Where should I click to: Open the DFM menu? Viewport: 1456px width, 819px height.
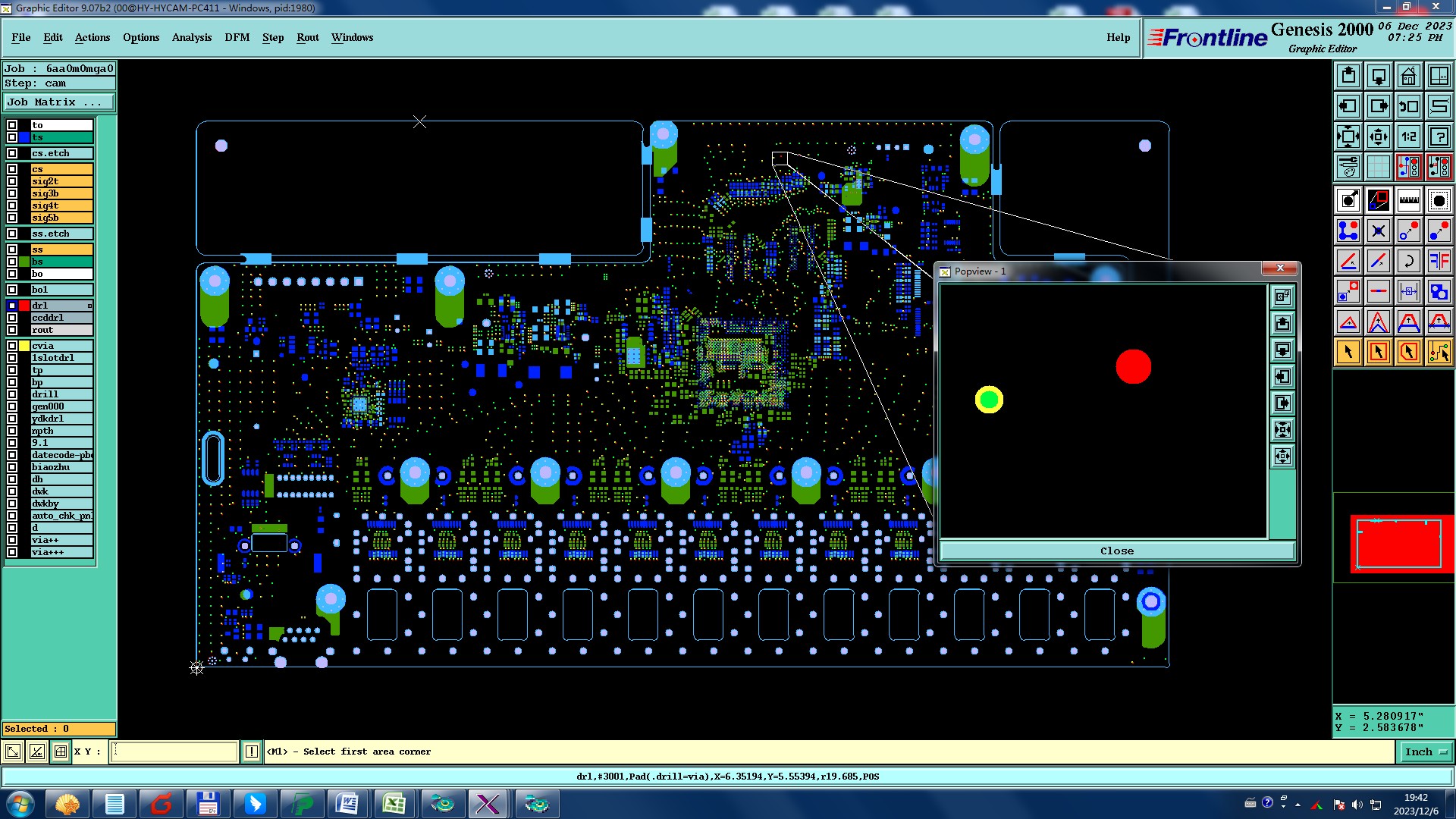point(237,37)
